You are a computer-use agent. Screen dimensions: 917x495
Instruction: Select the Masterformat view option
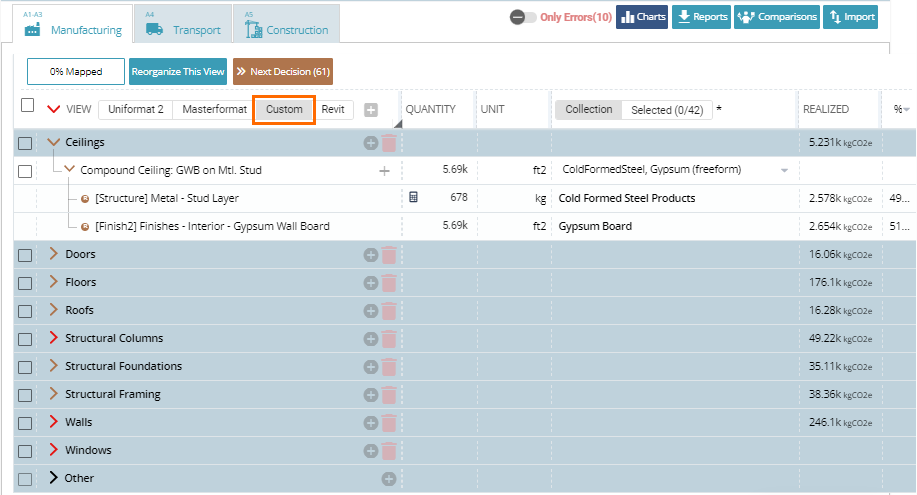click(214, 109)
